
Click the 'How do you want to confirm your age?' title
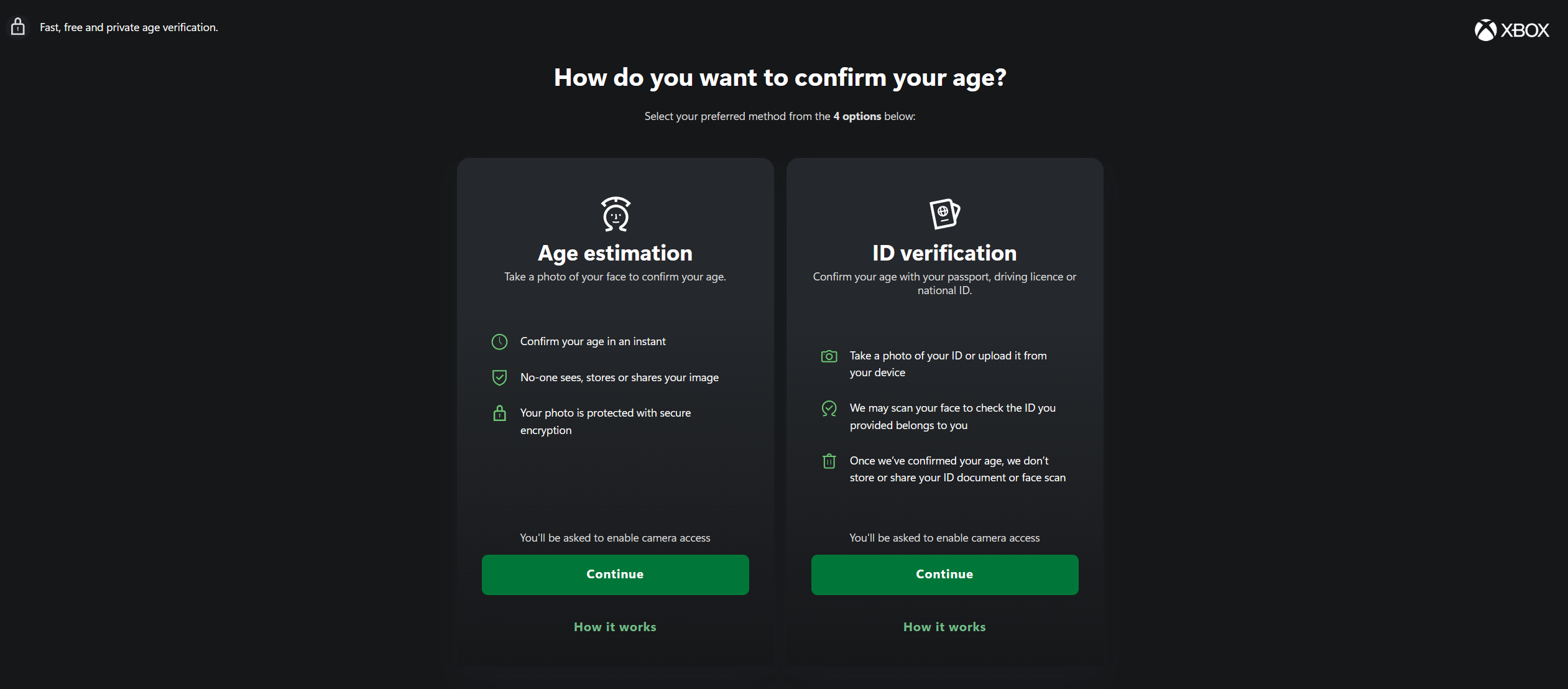[780, 78]
